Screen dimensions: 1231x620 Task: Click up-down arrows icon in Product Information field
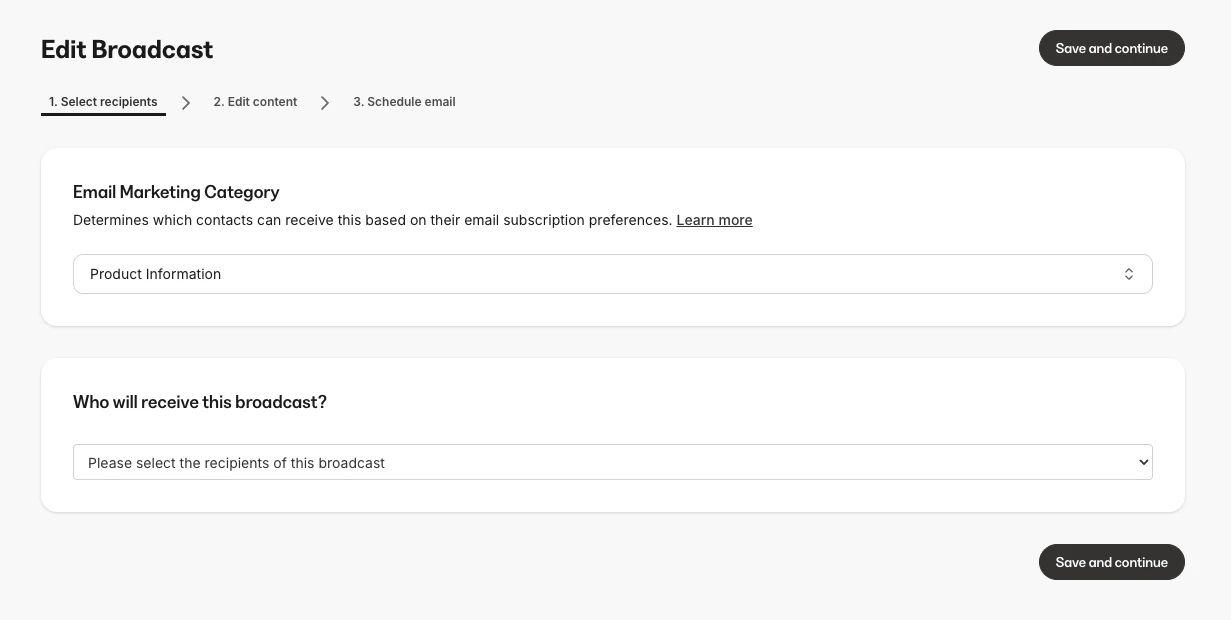click(x=1128, y=274)
